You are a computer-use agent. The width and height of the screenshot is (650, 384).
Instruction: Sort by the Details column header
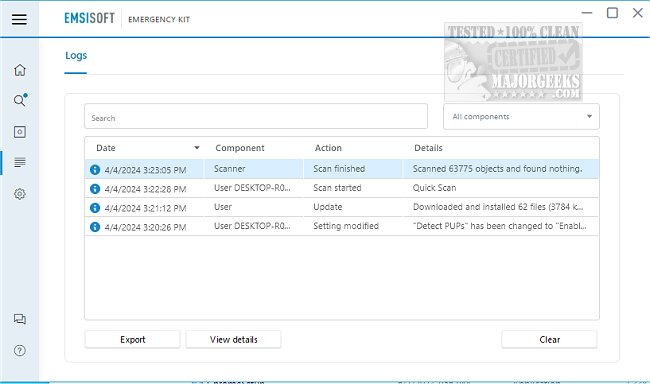click(428, 148)
